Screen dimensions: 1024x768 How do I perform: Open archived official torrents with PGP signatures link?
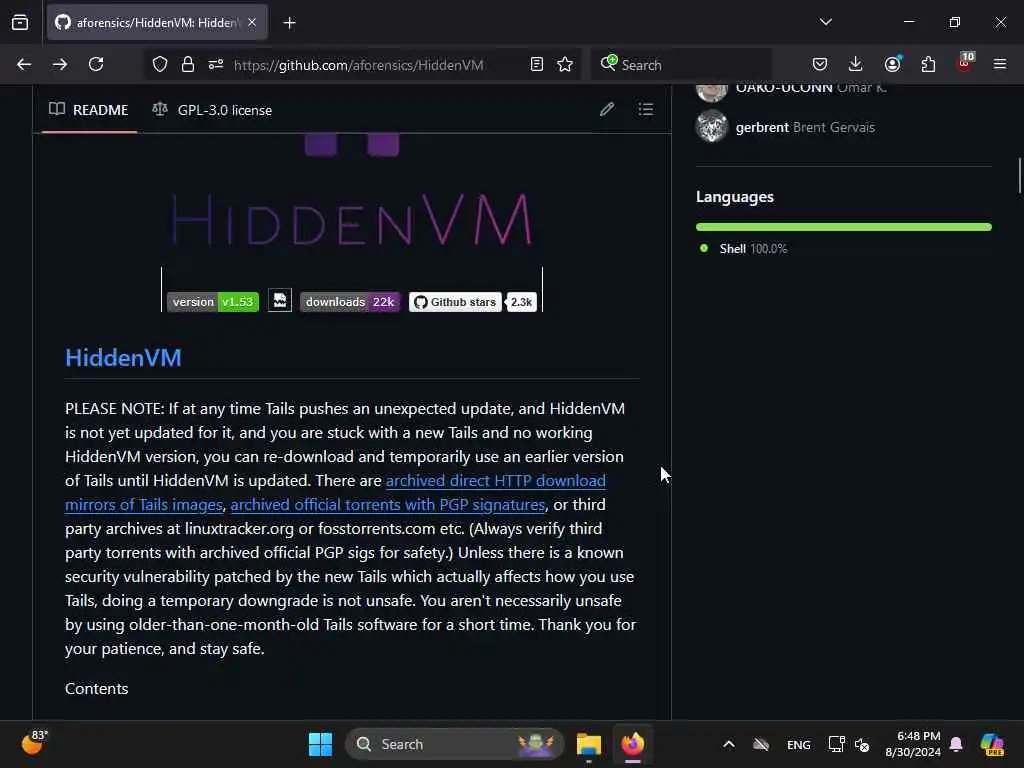(388, 505)
